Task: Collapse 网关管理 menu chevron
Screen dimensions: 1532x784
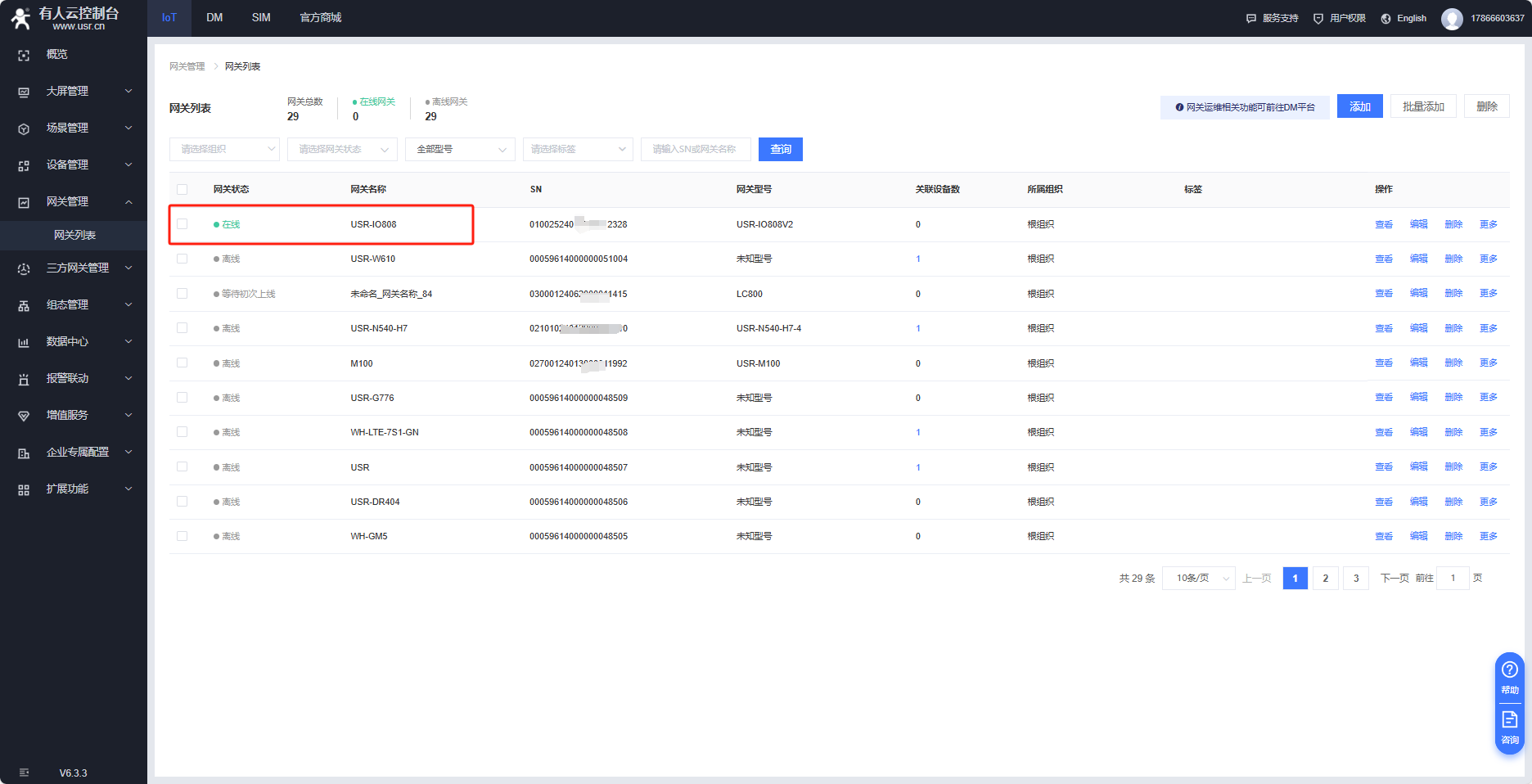Action: 128,201
